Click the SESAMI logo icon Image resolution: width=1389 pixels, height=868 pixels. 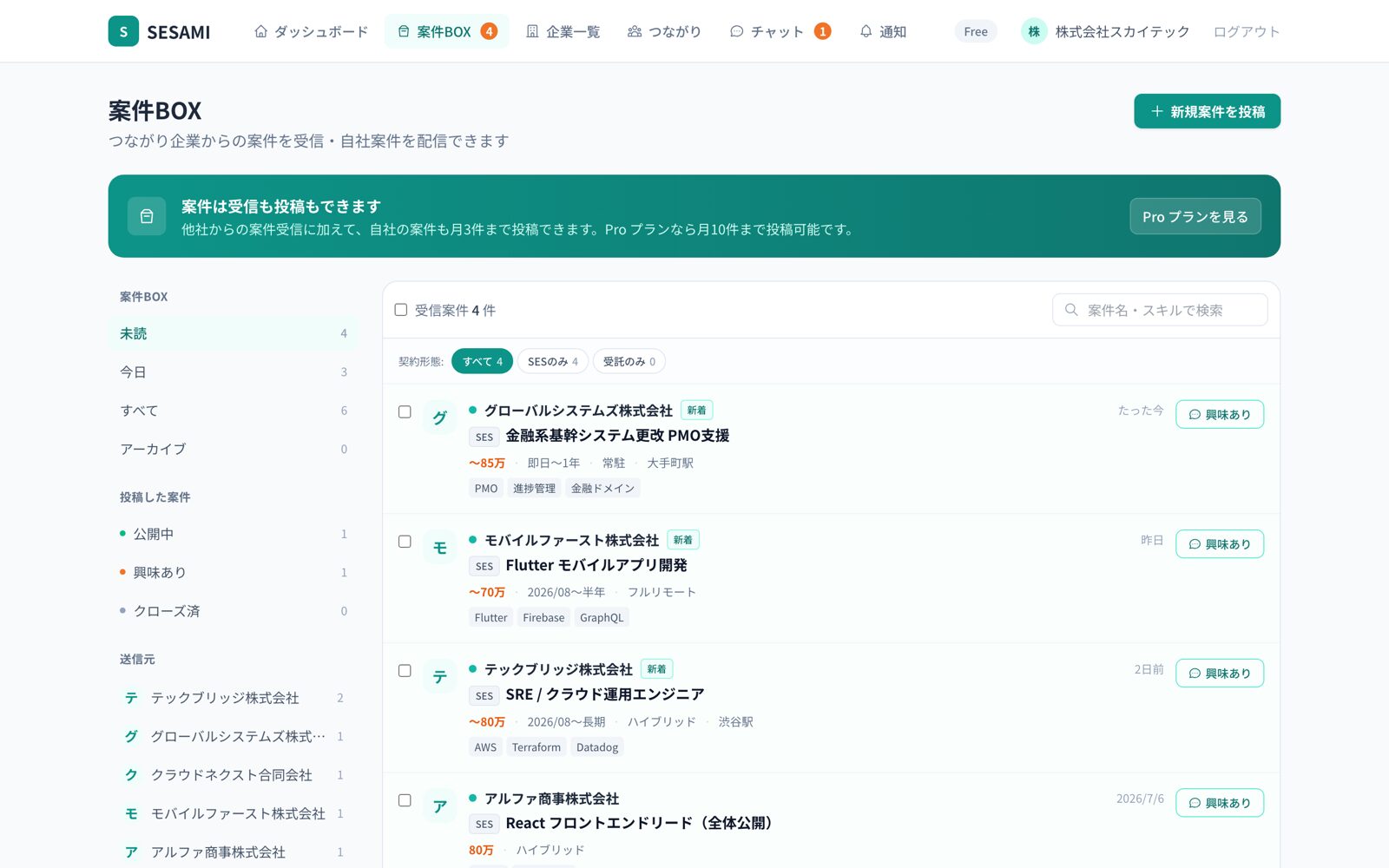click(x=123, y=31)
